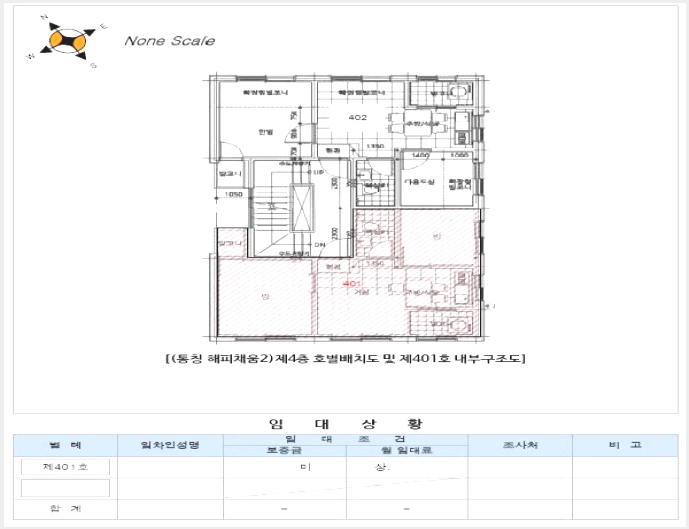Click the '임 대 상 황' section heading
This screenshot has height=529, width=689.
point(345,424)
